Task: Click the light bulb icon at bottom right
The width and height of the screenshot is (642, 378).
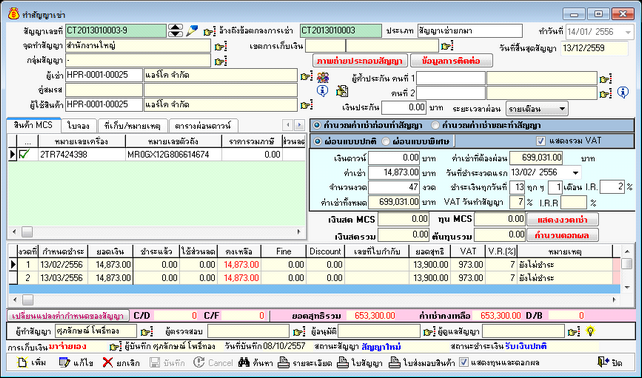Action: 590,331
